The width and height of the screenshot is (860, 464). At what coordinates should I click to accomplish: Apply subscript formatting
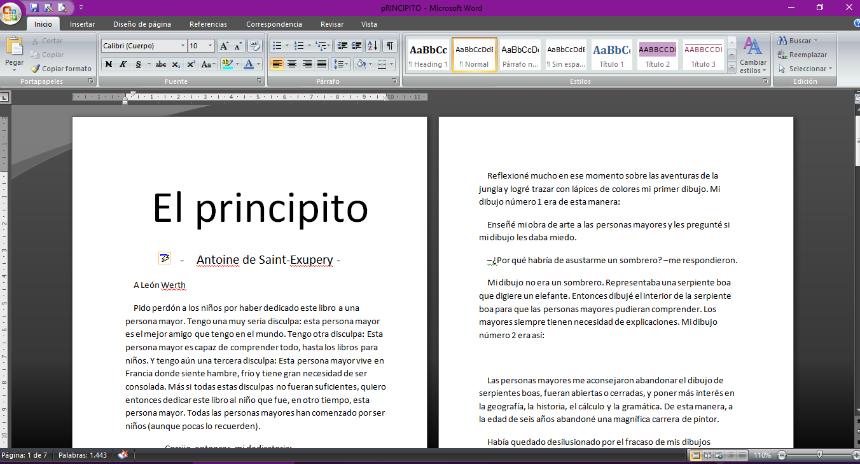point(176,64)
